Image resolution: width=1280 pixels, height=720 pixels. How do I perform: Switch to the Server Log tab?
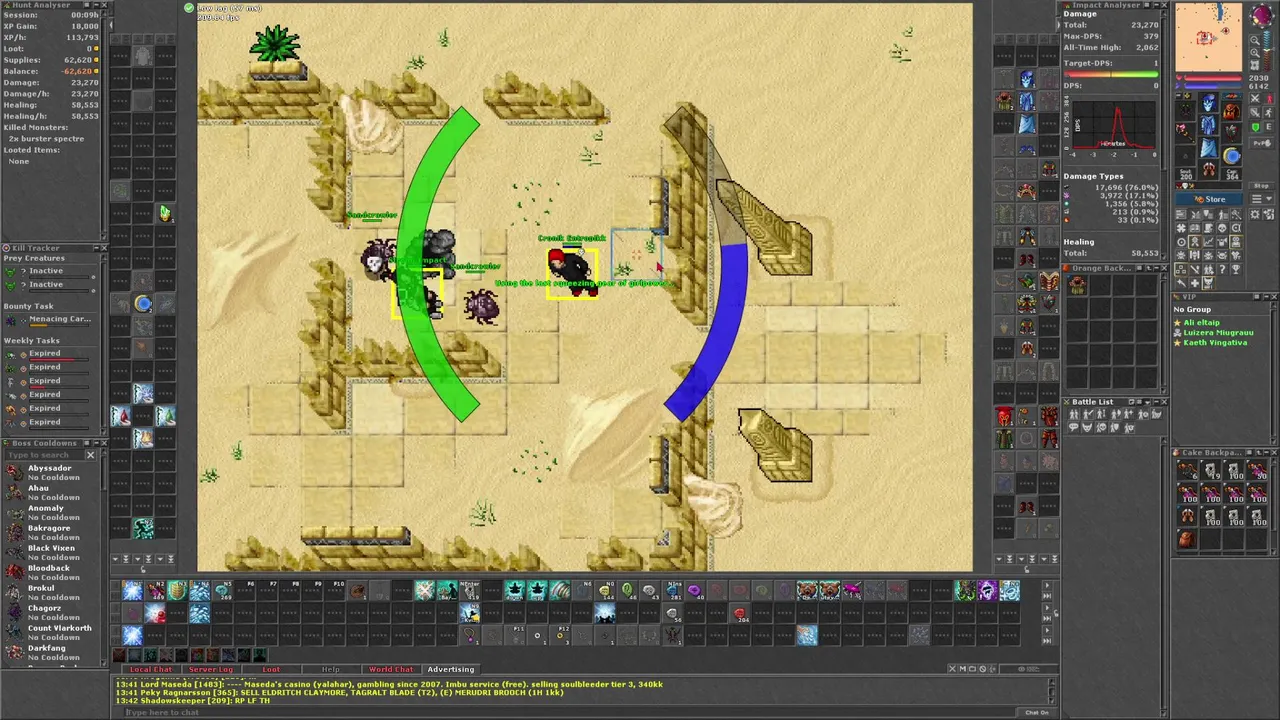[210, 669]
